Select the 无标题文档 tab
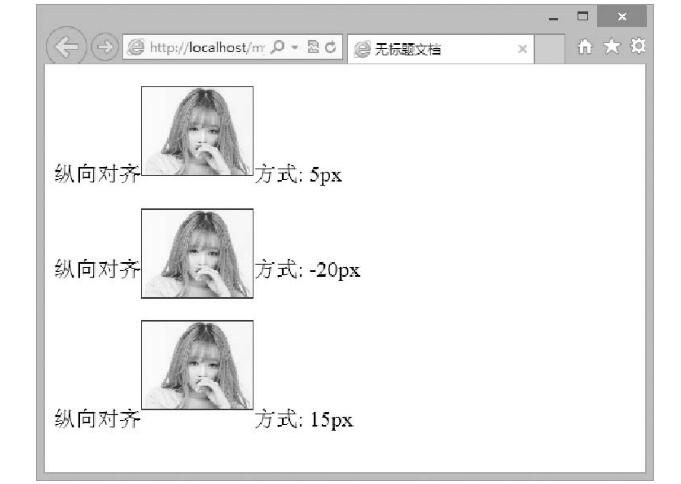The height and width of the screenshot is (484, 681). click(x=430, y=49)
